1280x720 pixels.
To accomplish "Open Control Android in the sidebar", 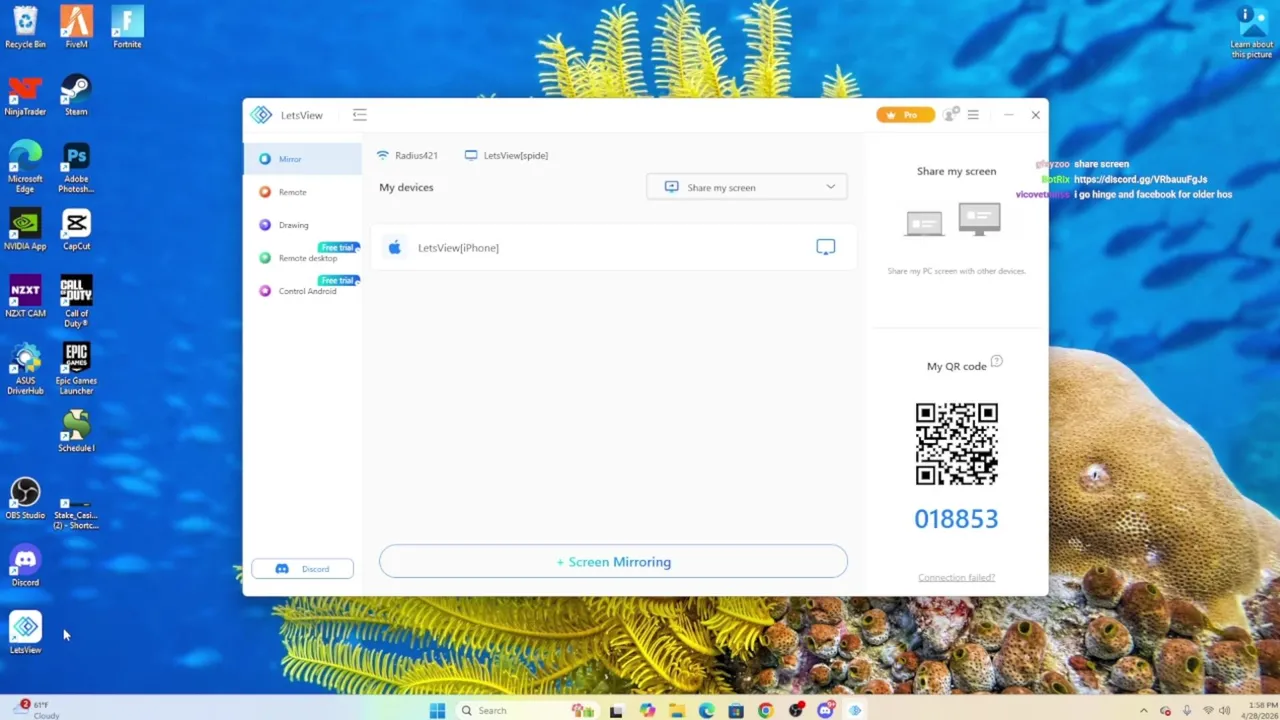I will tap(302, 291).
